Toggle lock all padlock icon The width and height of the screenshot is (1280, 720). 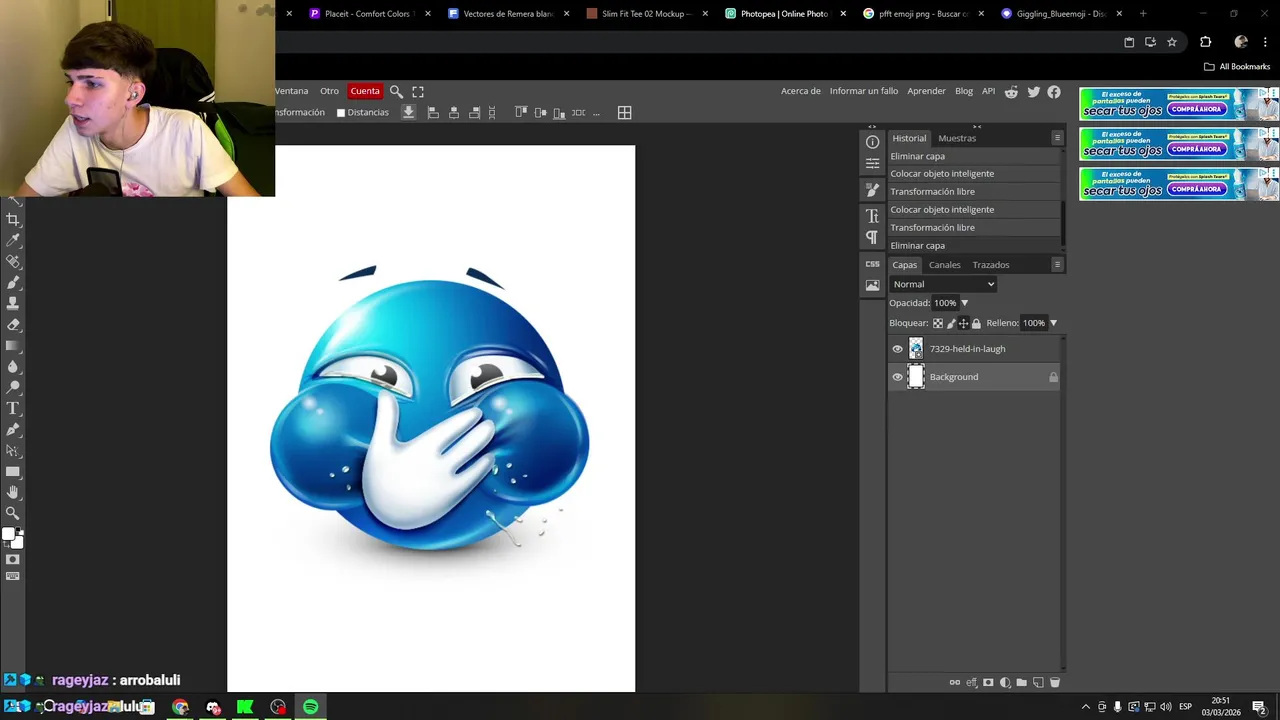click(976, 323)
